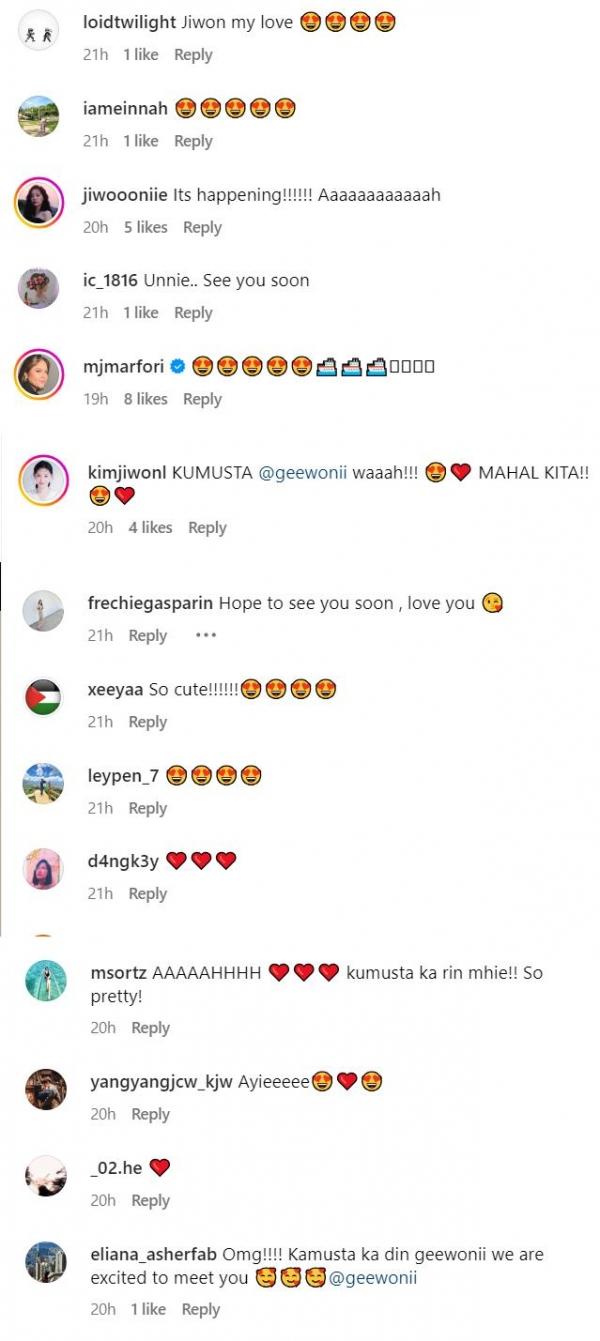
Task: Reply to leypen_7's comment
Action: pos(147,808)
